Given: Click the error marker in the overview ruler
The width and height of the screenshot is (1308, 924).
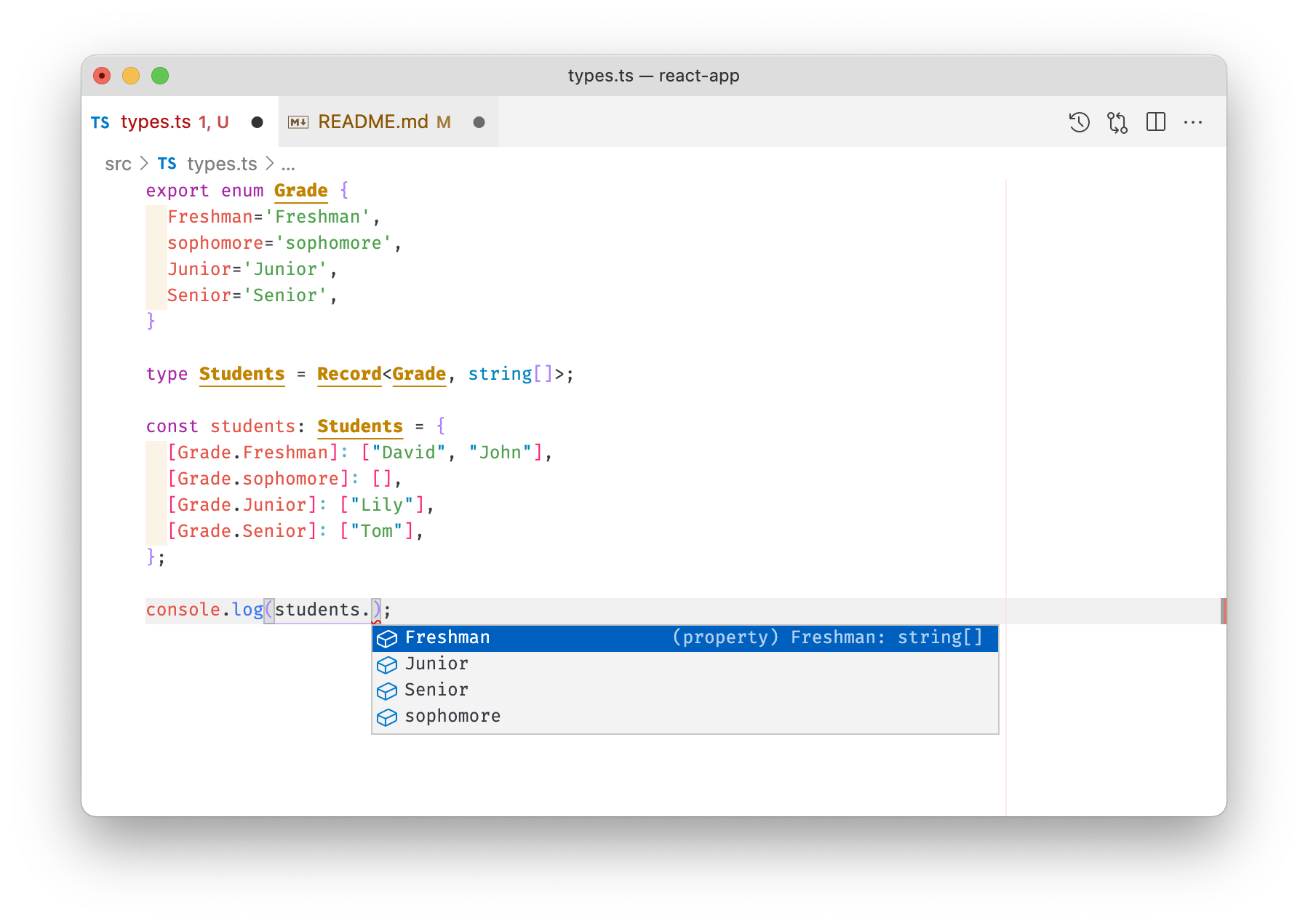Looking at the screenshot, I should (1223, 611).
